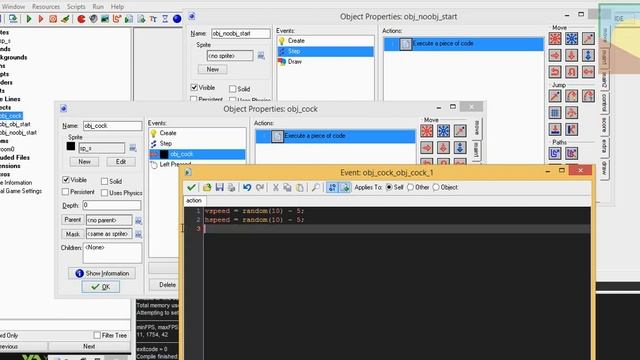Select Set Path action in obj_noobj_start window
The width and height of the screenshot is (640, 360).
[x=555, y=154]
